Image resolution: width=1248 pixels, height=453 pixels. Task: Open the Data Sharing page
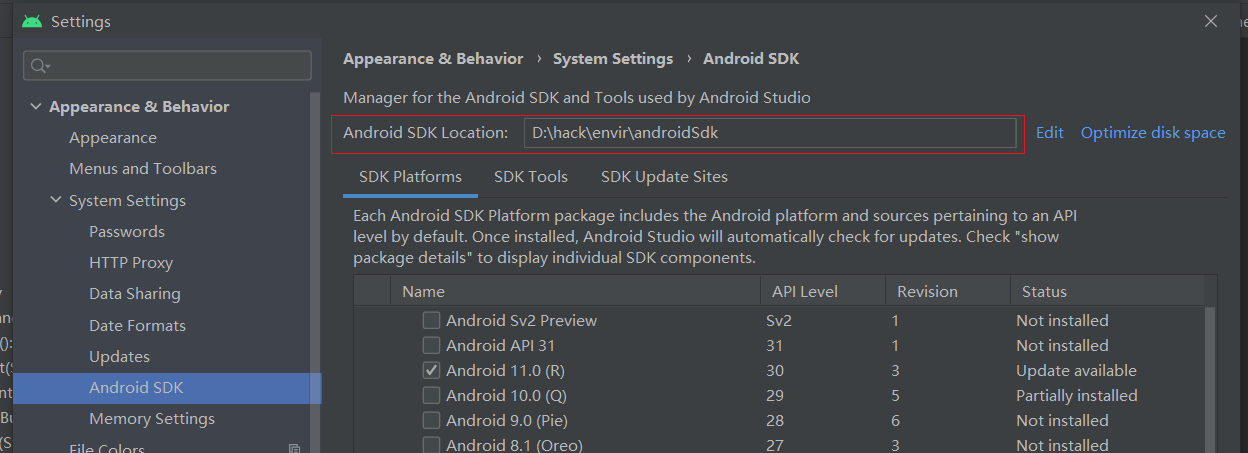pyautogui.click(x=135, y=294)
